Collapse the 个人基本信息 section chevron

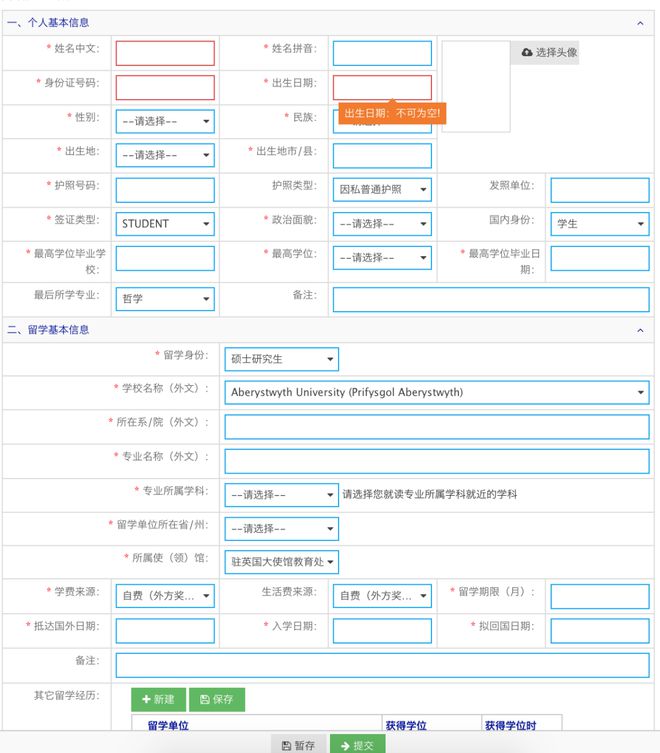(x=640, y=23)
